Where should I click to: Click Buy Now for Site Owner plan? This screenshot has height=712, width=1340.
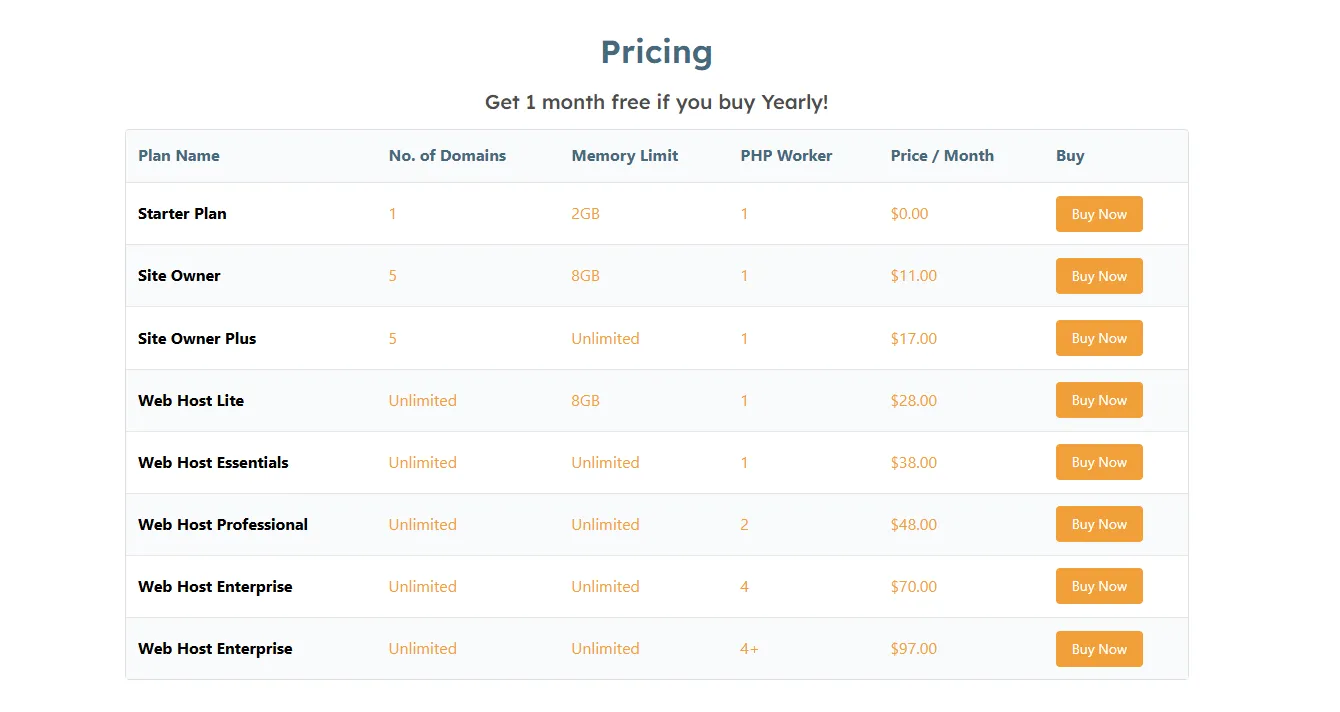pos(1099,275)
